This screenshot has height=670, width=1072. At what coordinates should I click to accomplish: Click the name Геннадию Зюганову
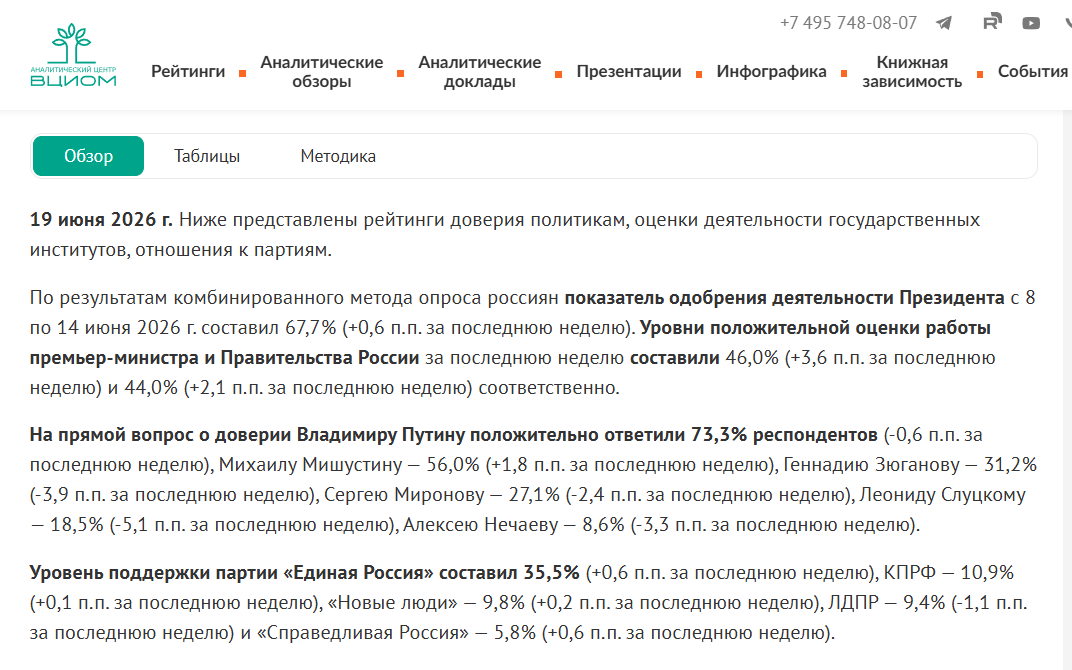[872, 465]
